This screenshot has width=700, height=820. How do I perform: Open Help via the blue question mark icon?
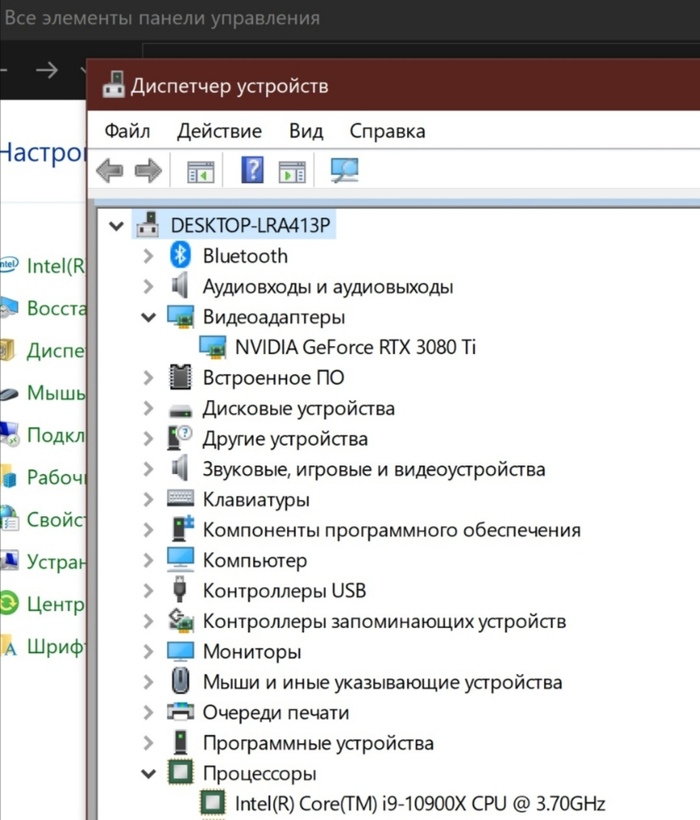coord(252,169)
